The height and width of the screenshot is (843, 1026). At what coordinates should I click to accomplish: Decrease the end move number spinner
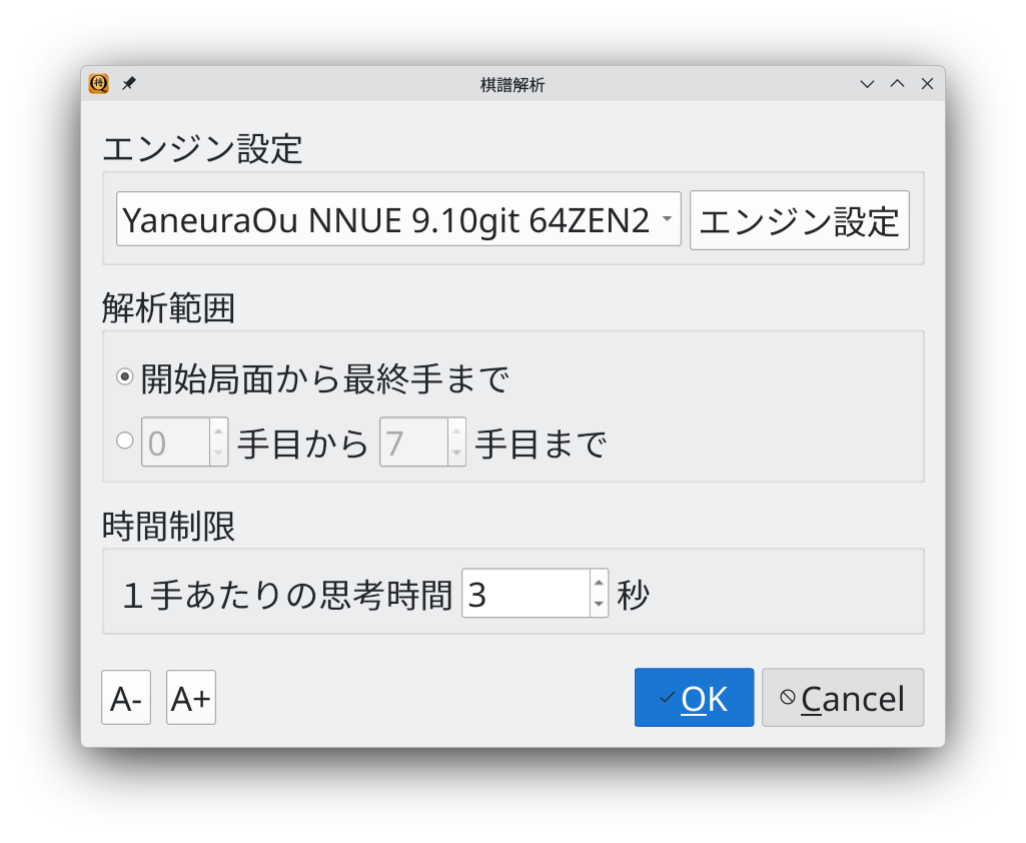[x=456, y=452]
